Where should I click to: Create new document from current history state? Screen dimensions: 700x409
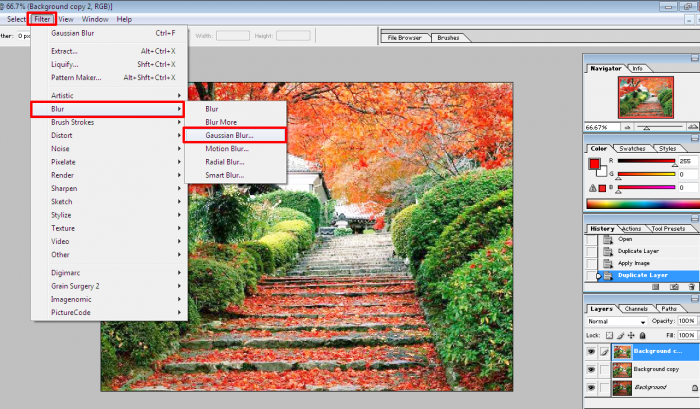coord(655,287)
